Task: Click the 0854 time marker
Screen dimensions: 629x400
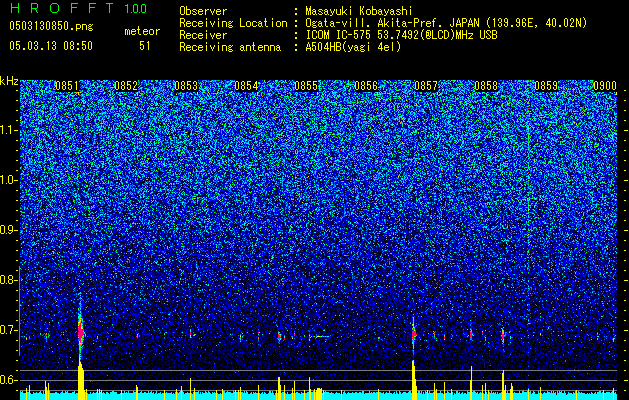Action: click(246, 86)
